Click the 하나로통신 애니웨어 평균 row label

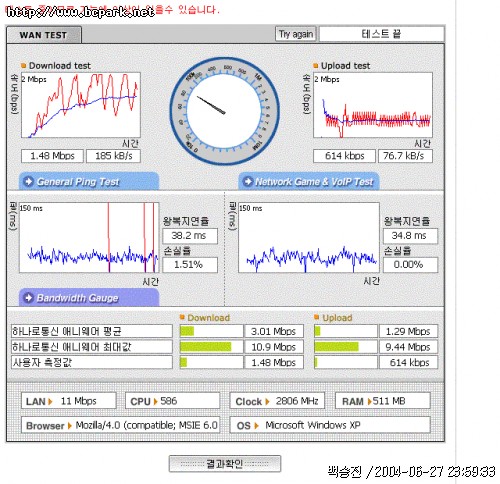[x=92, y=331]
